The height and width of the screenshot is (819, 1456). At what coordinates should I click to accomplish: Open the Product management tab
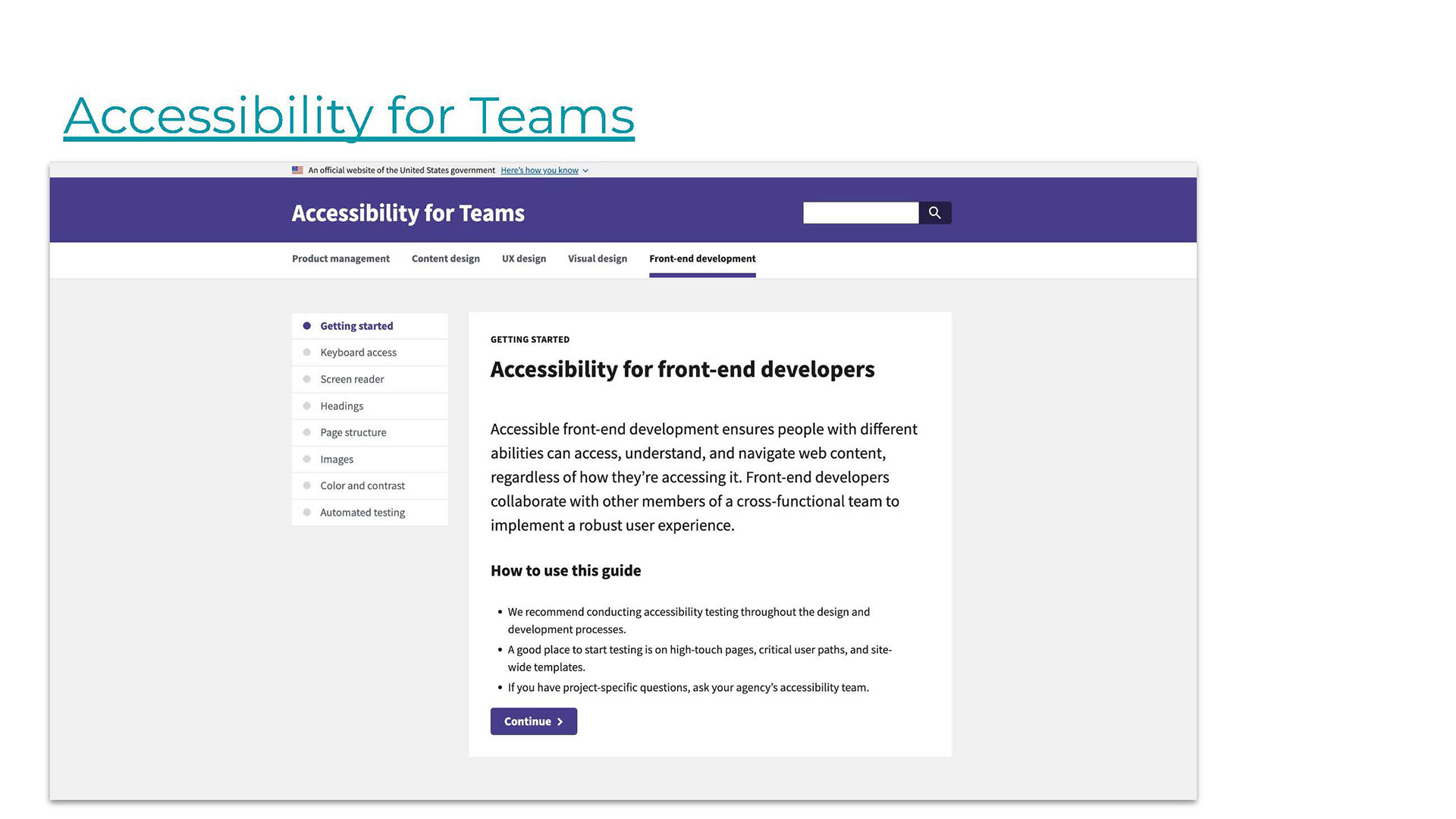tap(340, 259)
